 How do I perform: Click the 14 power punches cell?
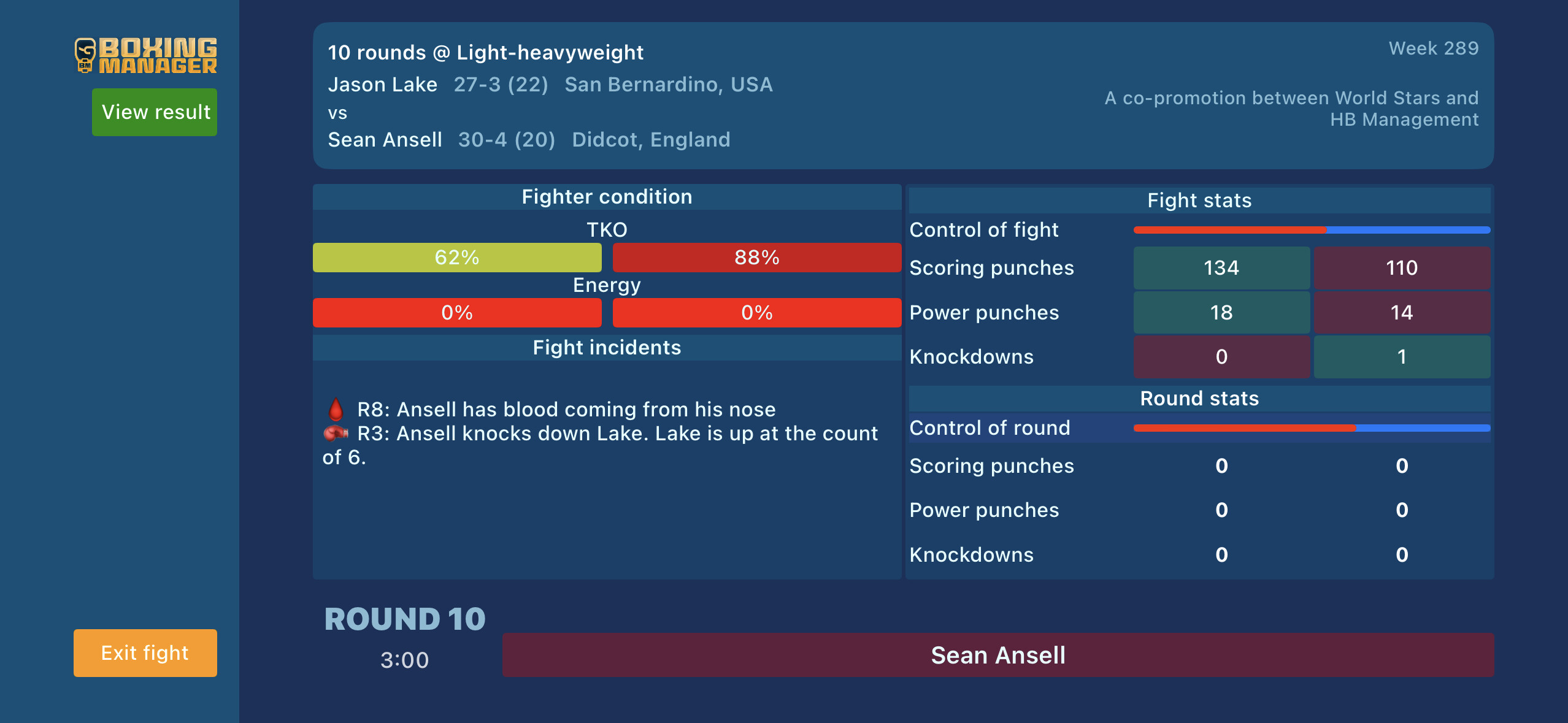pyautogui.click(x=1401, y=313)
